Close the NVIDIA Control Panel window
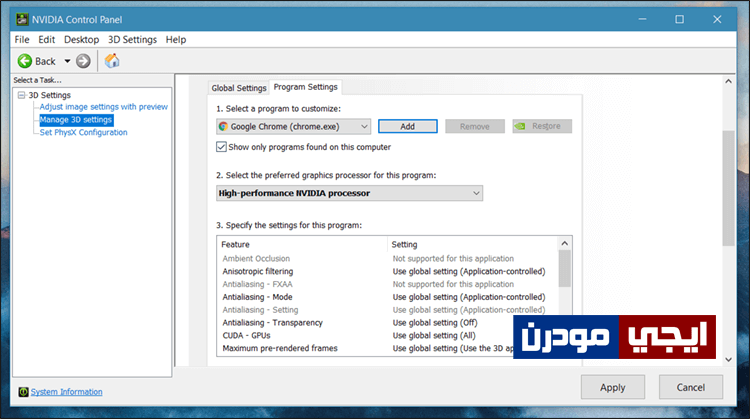The image size is (750, 419). point(717,19)
